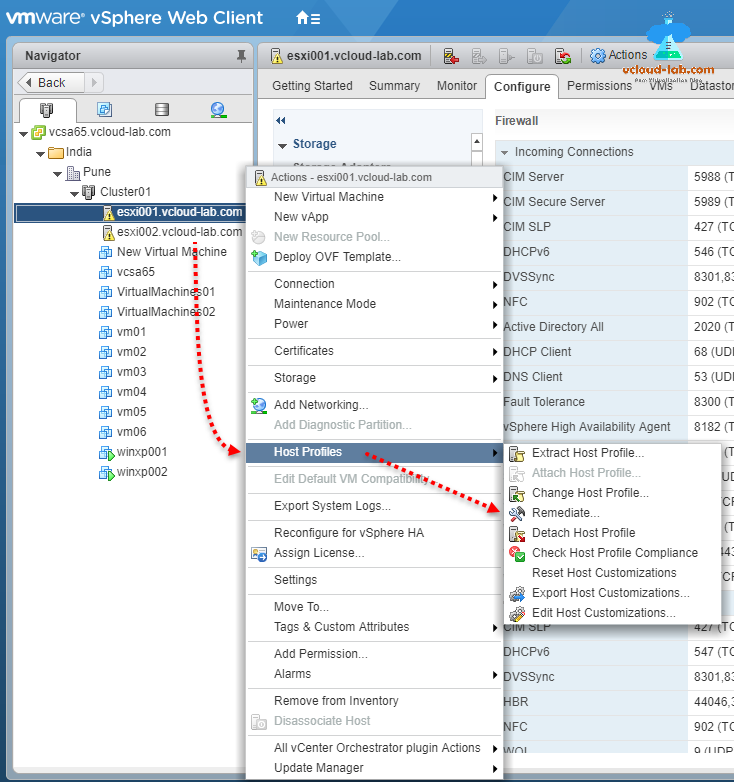Click the Extract Host Profile icon
734x782 pixels.
click(517, 453)
